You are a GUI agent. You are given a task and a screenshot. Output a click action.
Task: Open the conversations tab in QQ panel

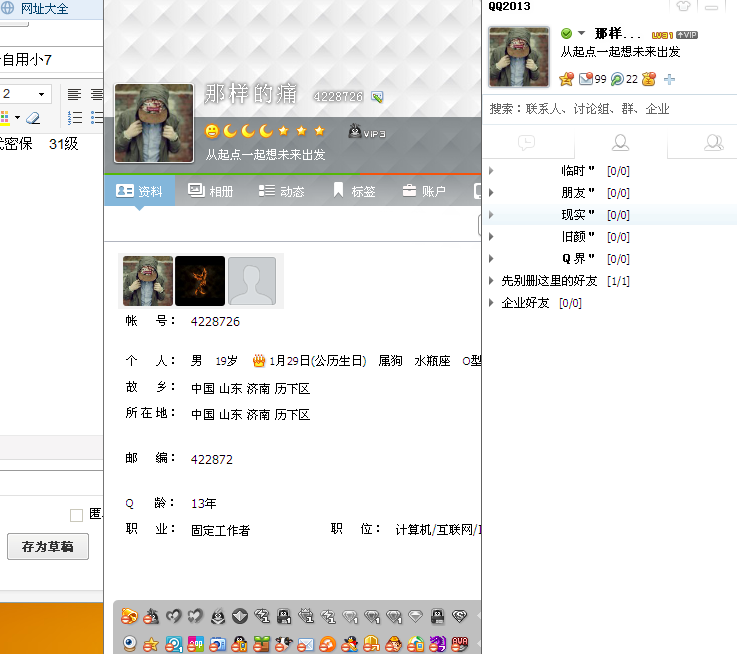click(527, 142)
